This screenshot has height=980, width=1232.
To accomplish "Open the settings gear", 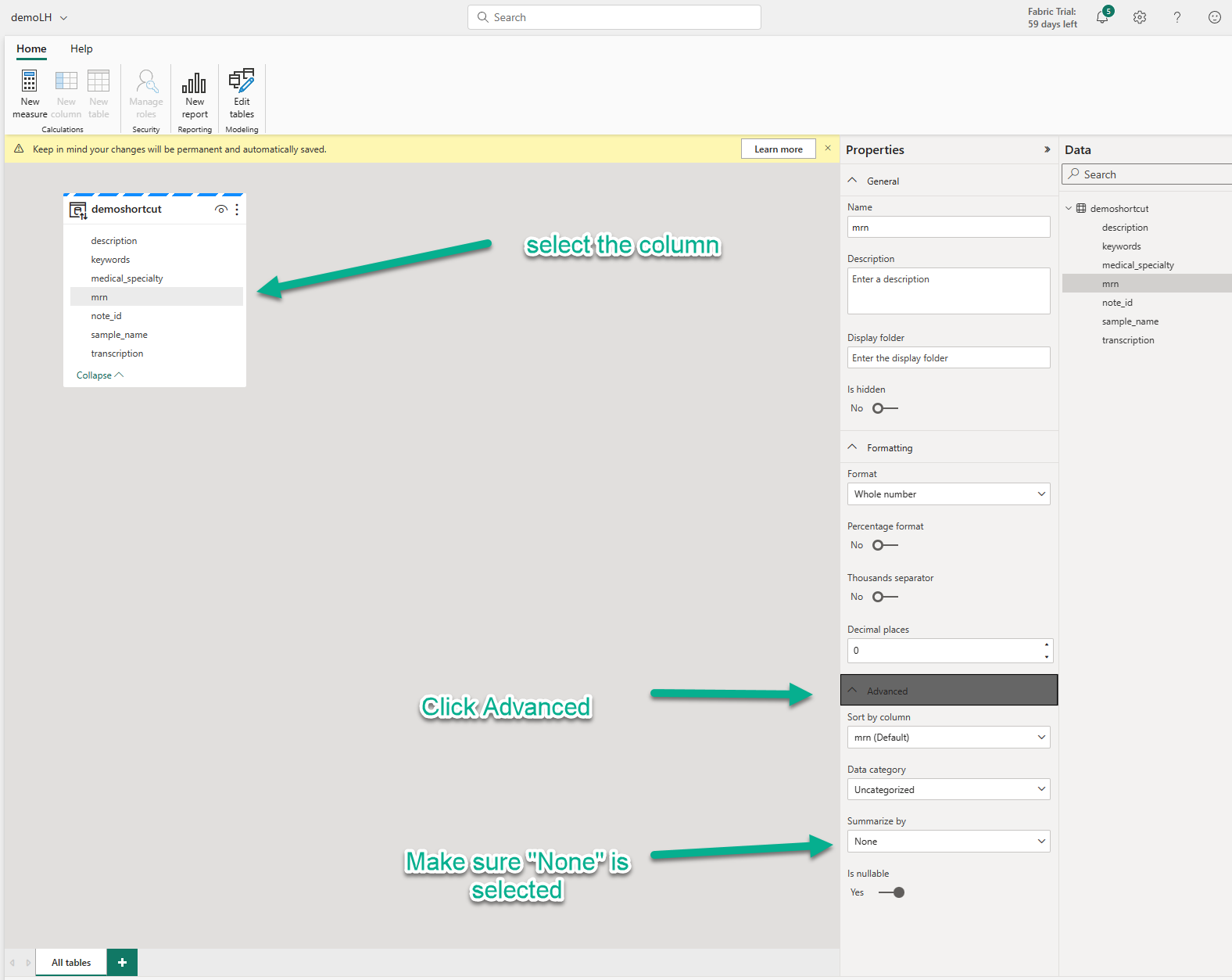I will pyautogui.click(x=1140, y=17).
